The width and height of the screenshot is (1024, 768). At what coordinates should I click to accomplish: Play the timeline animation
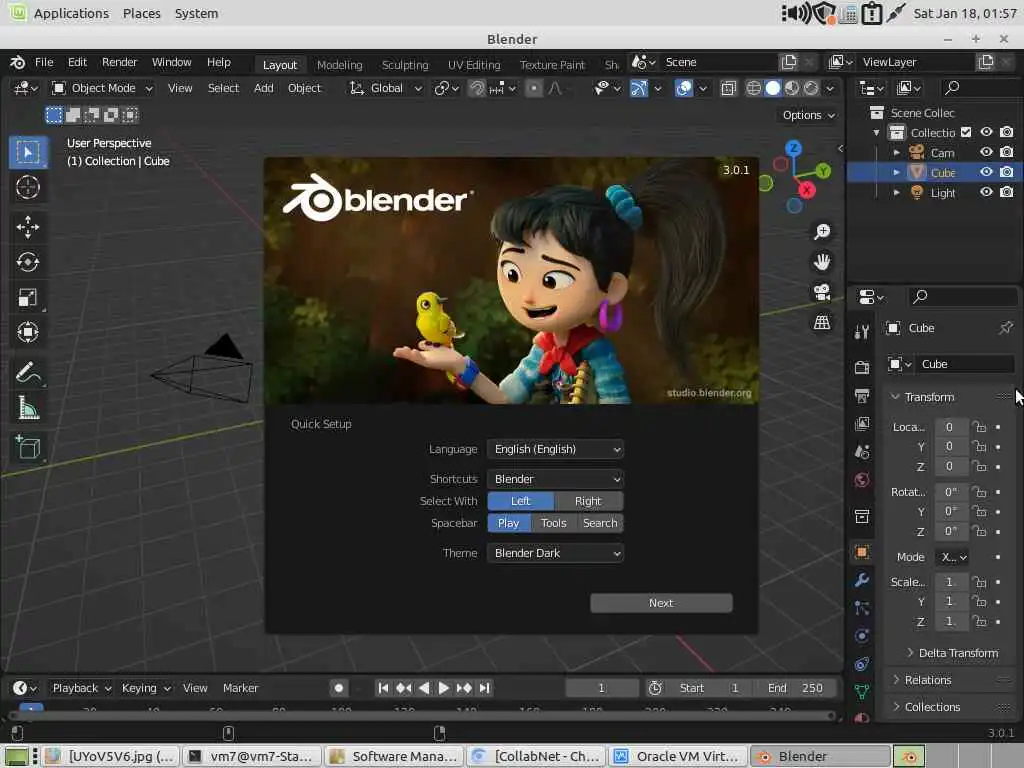pos(443,688)
